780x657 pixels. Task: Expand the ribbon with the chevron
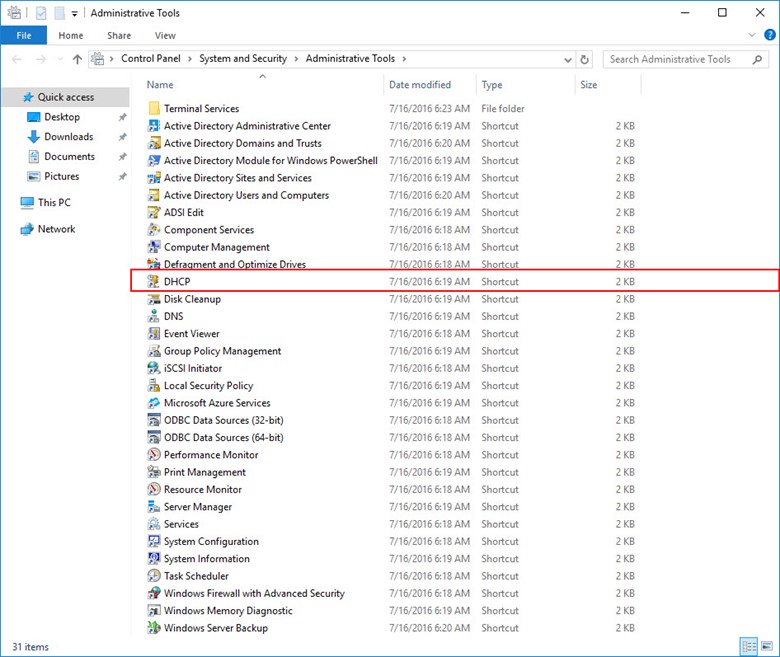coord(752,36)
